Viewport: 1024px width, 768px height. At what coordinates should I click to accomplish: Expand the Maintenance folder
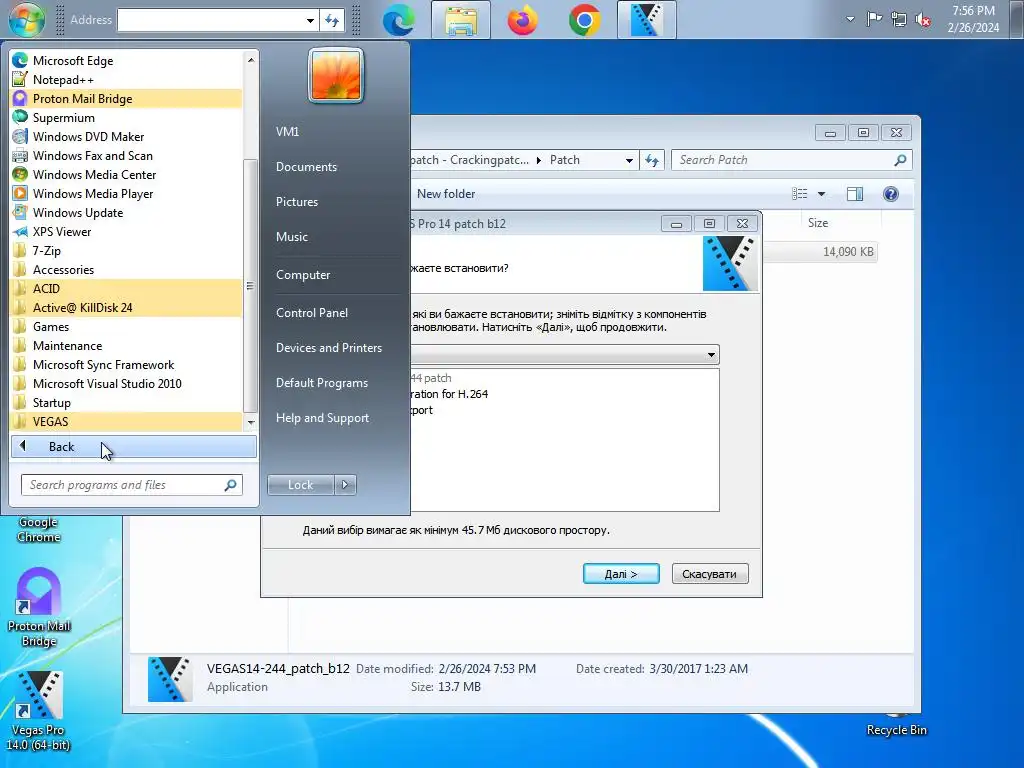pyautogui.click(x=126, y=345)
